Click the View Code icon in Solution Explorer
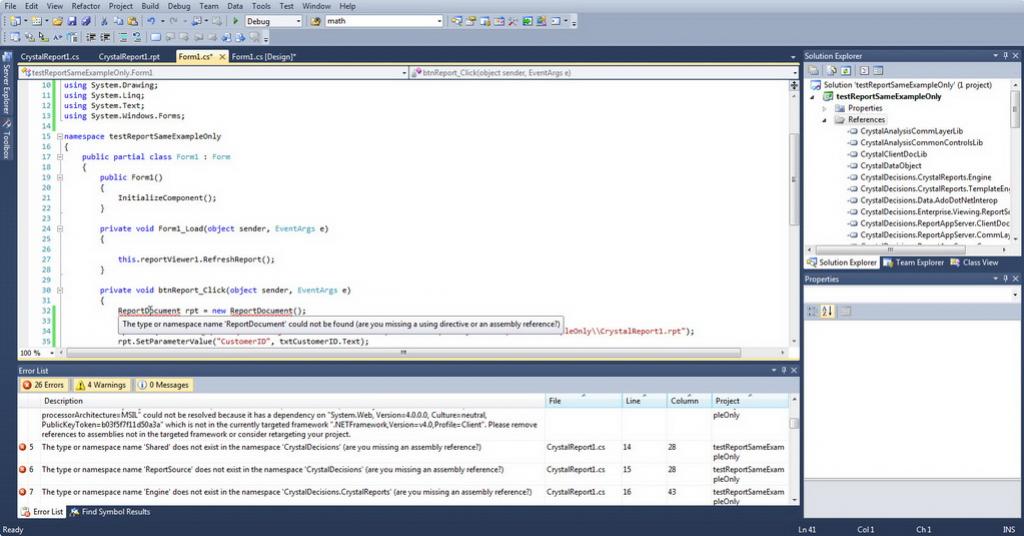The height and width of the screenshot is (536, 1024). (x=864, y=71)
